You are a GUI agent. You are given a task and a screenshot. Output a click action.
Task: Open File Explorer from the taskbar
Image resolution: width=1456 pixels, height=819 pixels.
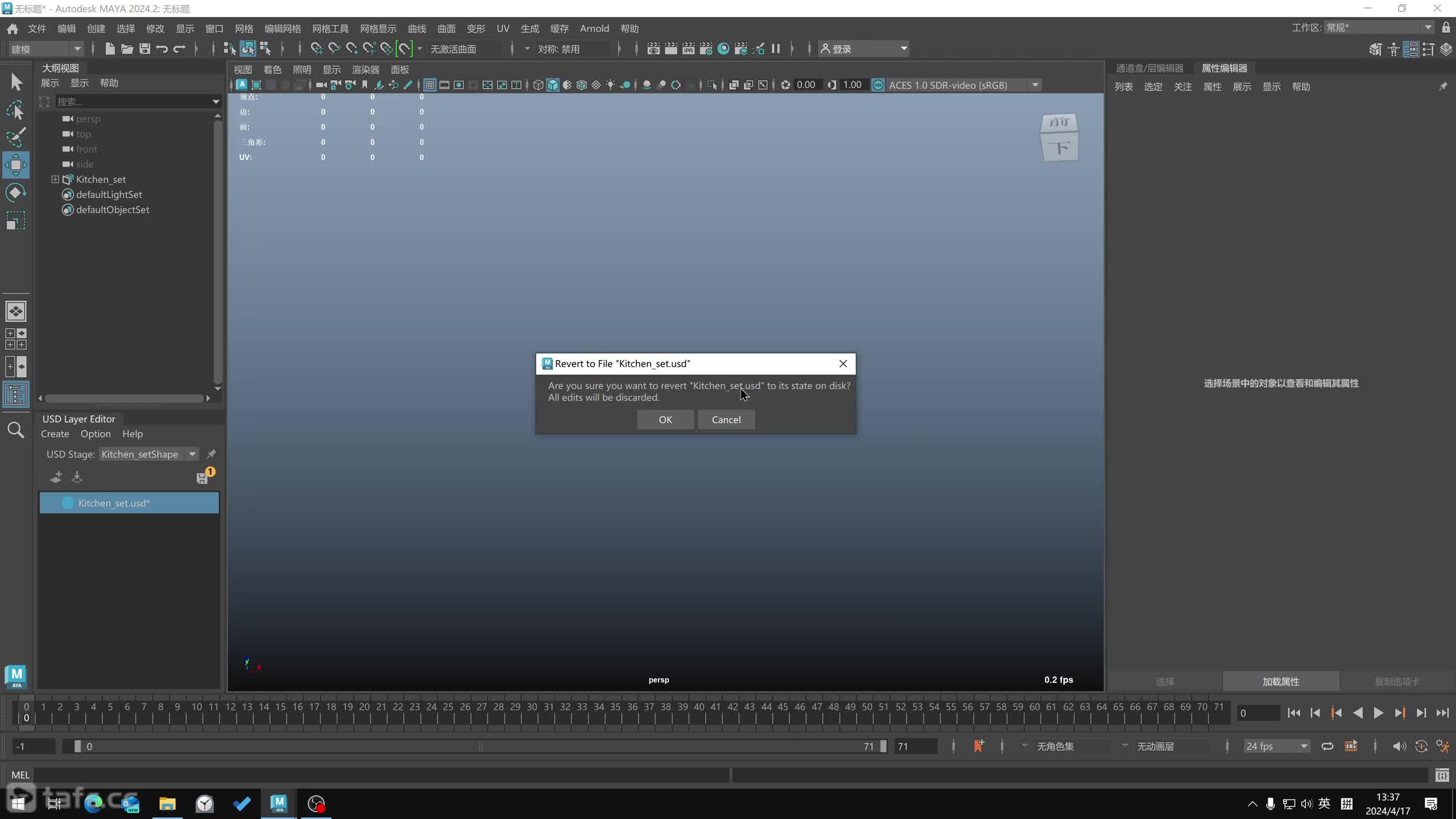tap(167, 804)
